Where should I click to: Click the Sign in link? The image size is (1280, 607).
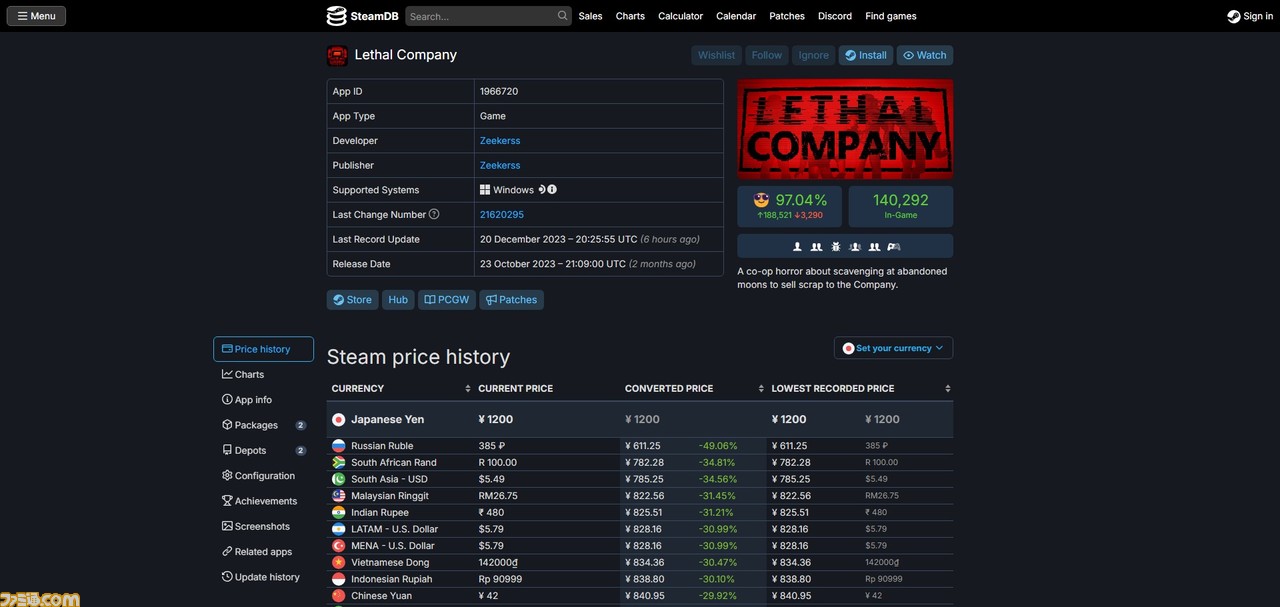1250,16
